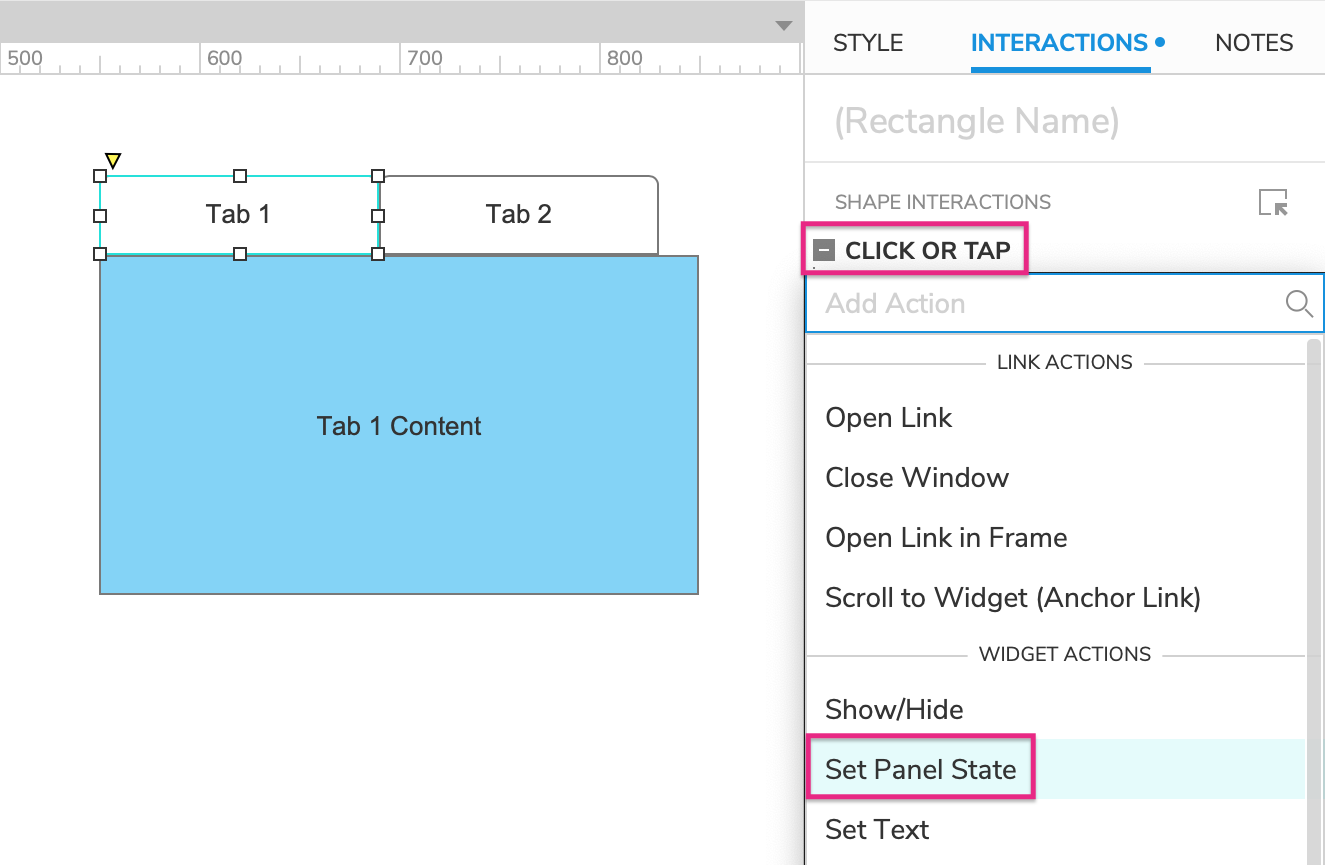Click the search magnifier in Add Action

coord(1298,303)
